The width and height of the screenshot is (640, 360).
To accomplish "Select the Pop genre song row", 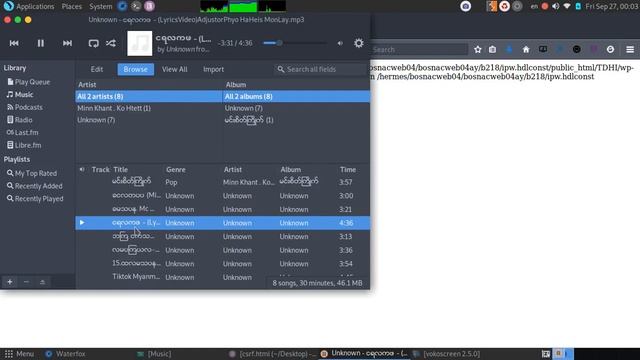I will pyautogui.click(x=223, y=182).
